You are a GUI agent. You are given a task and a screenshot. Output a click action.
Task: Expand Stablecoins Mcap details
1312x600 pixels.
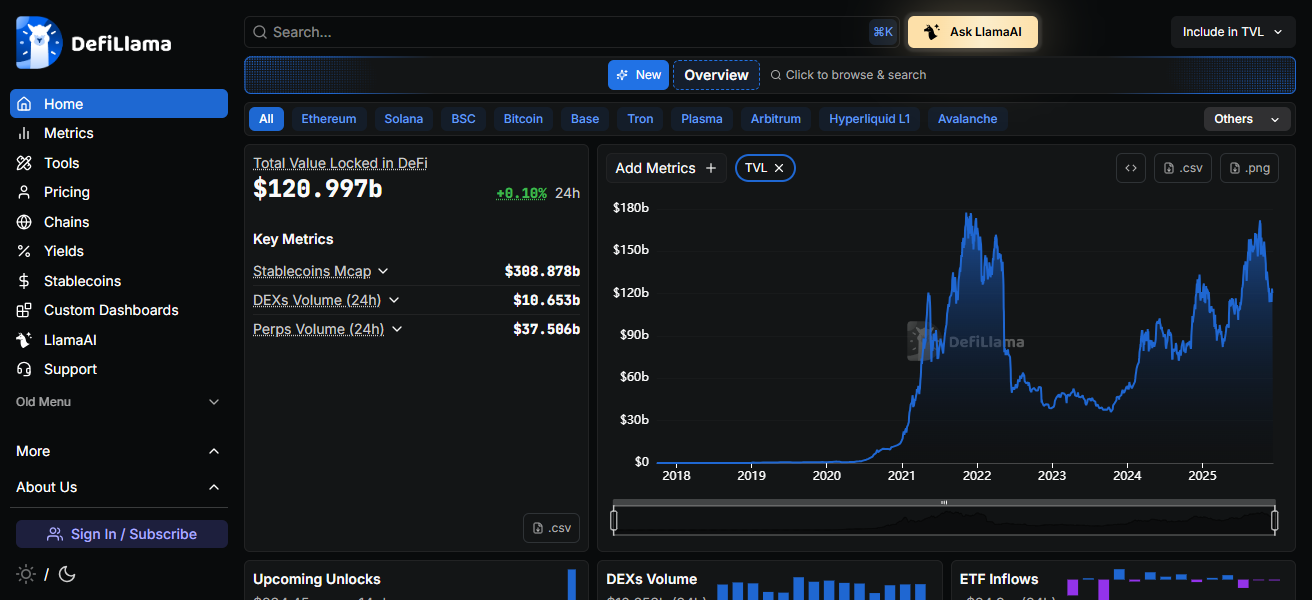point(383,271)
